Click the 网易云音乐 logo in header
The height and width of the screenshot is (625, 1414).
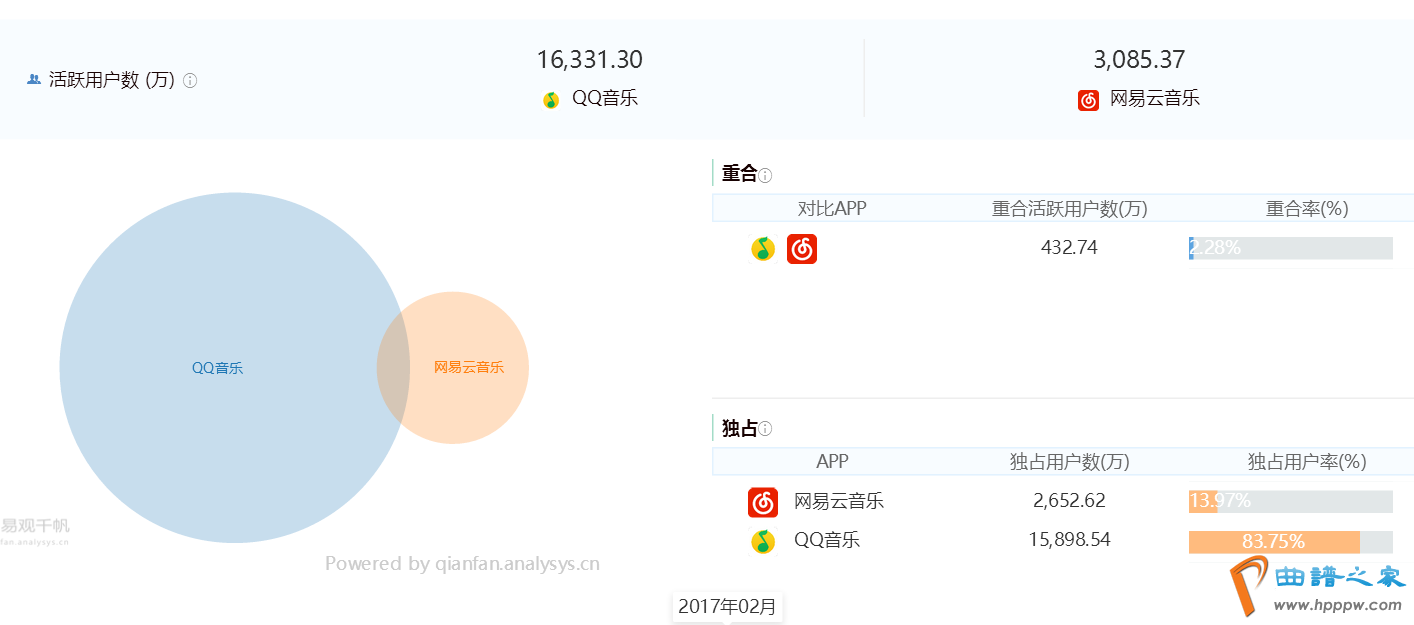[1088, 100]
